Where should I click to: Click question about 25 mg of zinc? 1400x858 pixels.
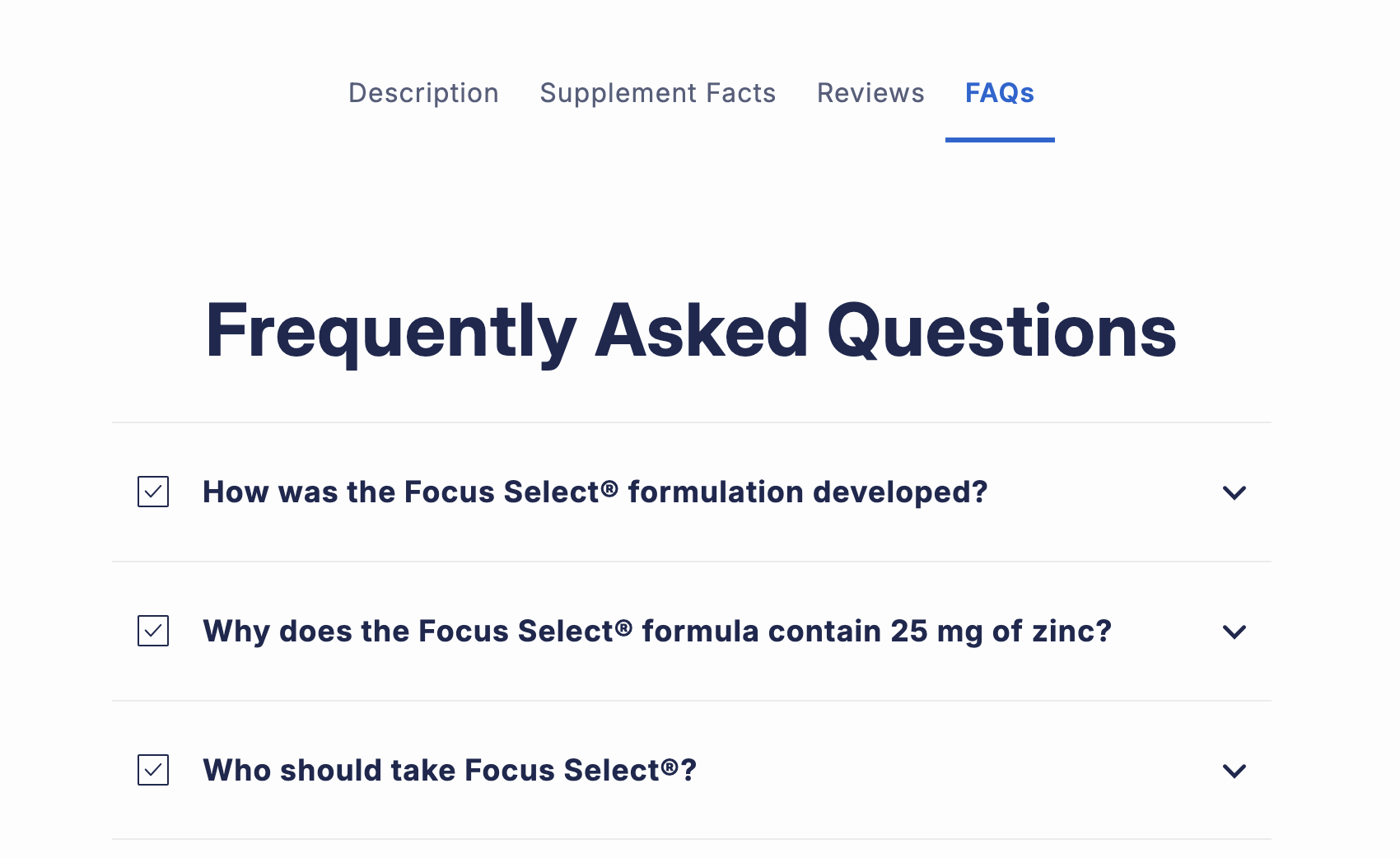click(657, 632)
